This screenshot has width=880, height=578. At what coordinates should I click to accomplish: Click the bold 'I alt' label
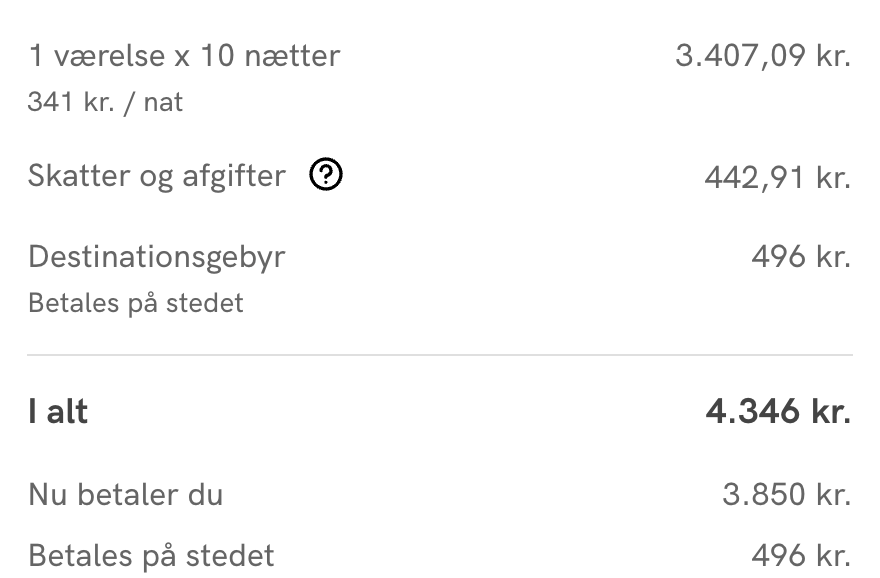tap(58, 412)
